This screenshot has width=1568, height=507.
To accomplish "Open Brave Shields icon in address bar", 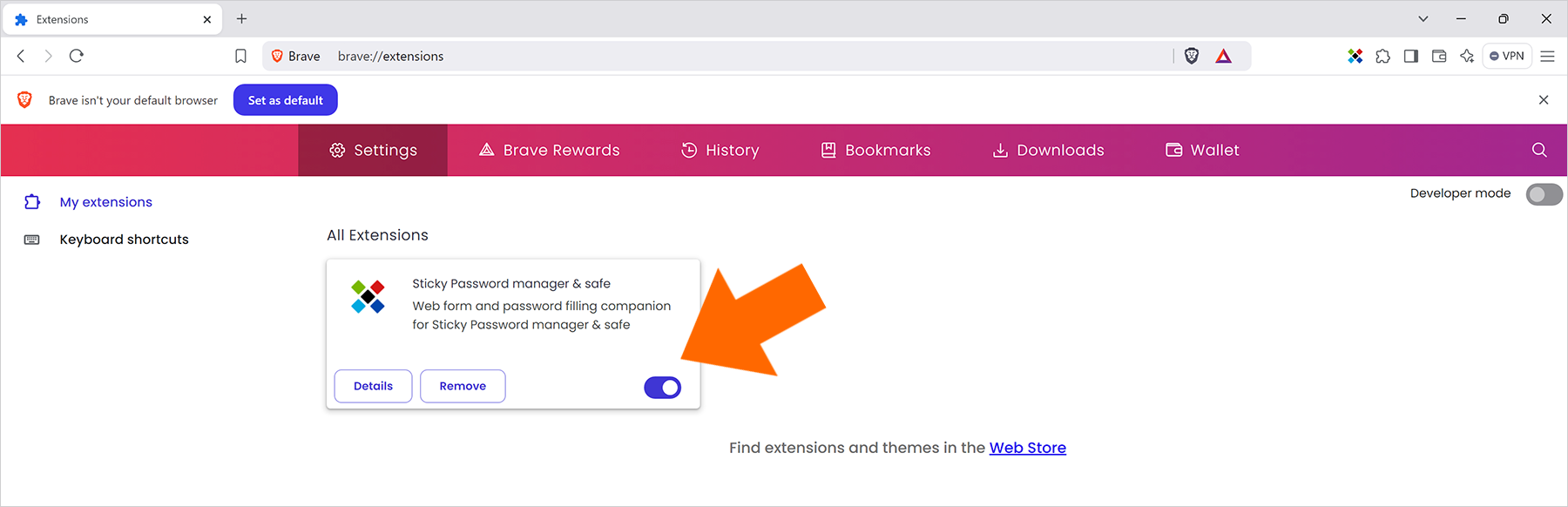I will (x=1192, y=56).
